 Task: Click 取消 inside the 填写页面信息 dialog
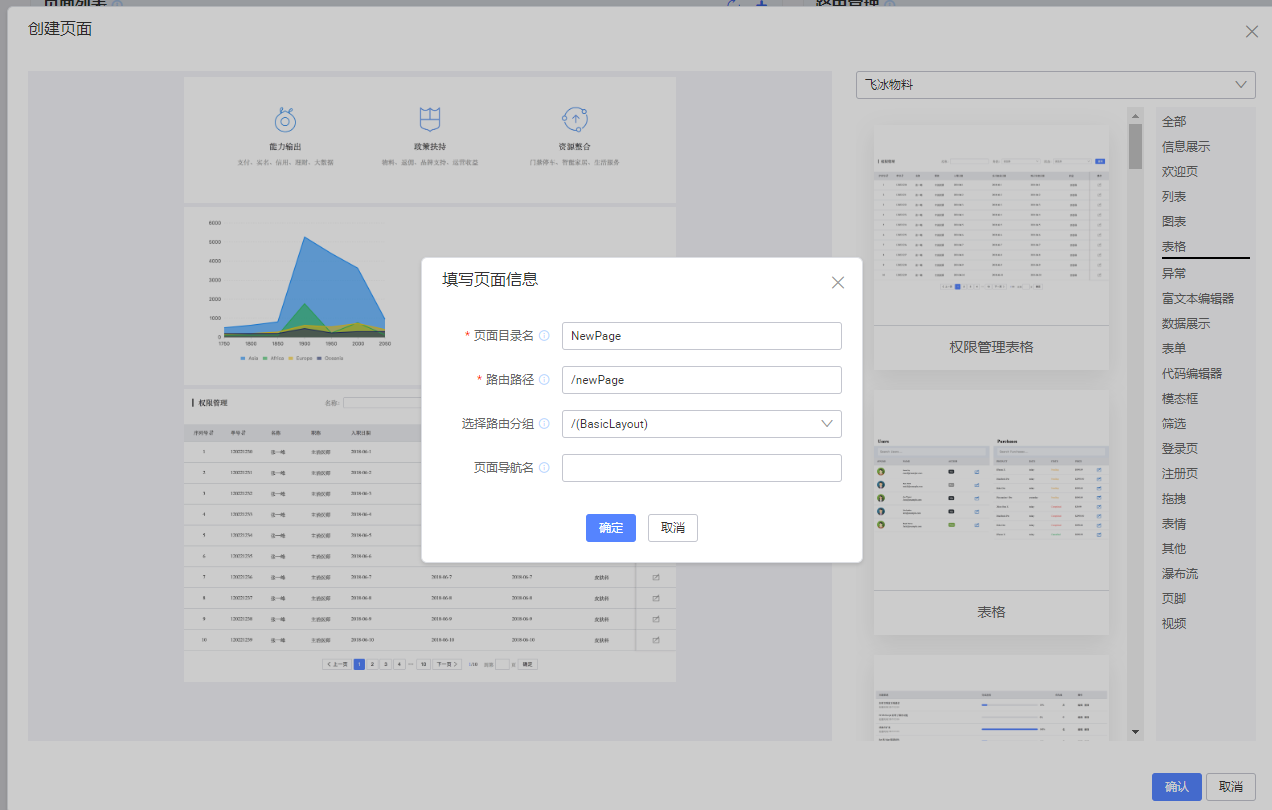point(672,528)
